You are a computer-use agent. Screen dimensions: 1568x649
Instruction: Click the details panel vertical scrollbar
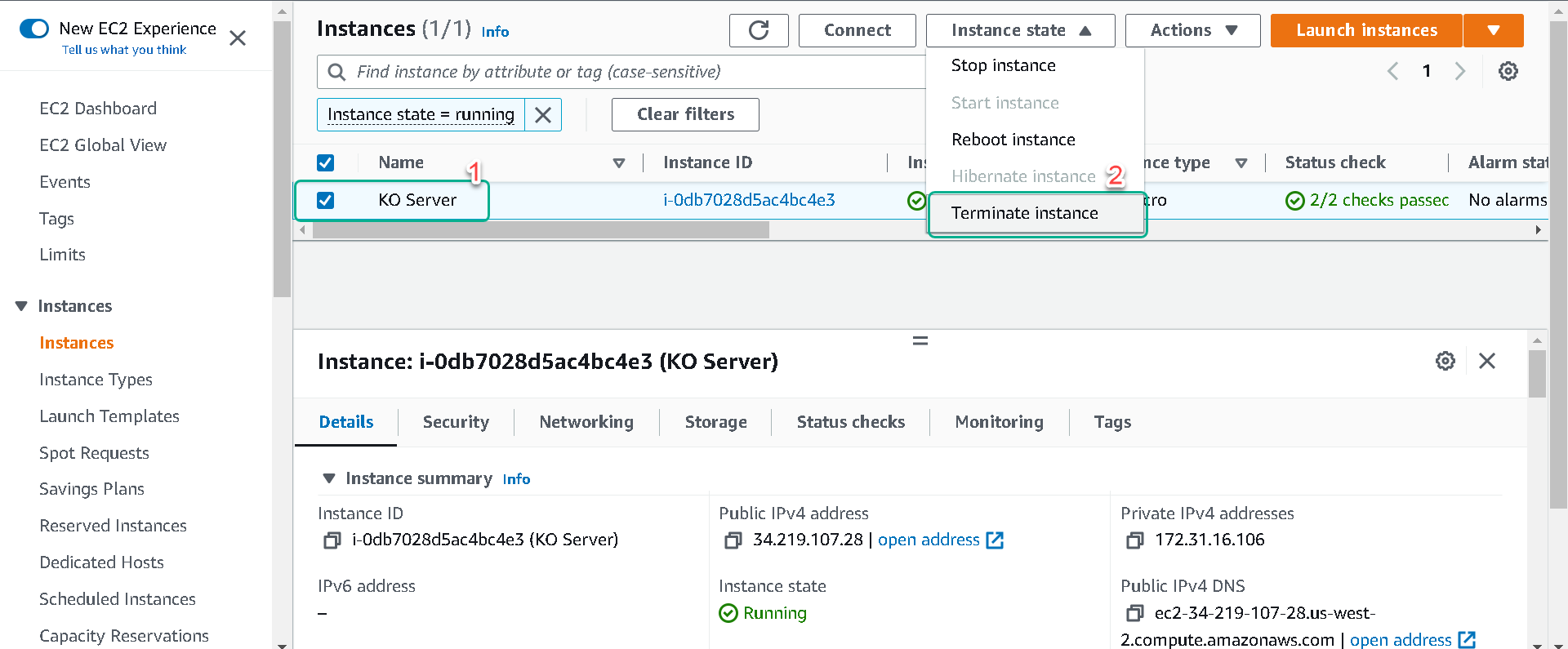coord(1537,374)
